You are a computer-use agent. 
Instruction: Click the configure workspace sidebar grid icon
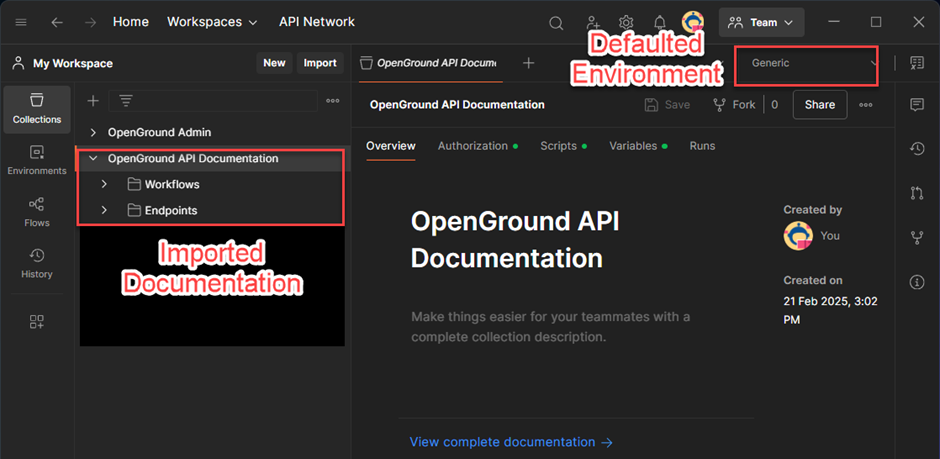[37, 322]
